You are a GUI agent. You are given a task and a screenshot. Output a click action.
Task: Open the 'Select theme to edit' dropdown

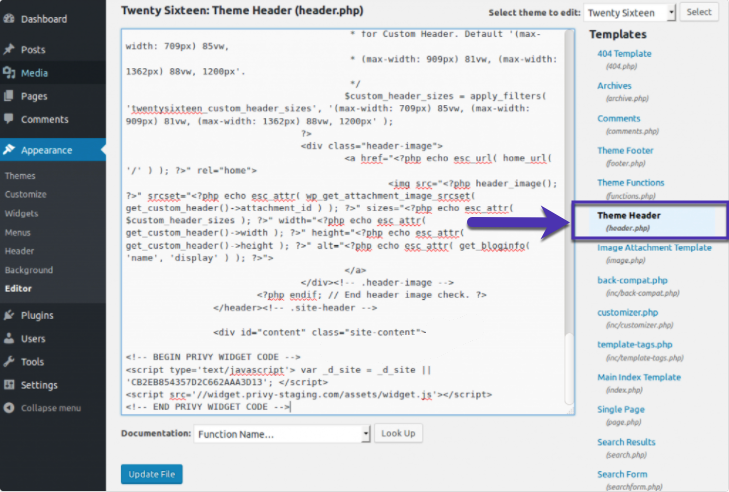click(630, 13)
